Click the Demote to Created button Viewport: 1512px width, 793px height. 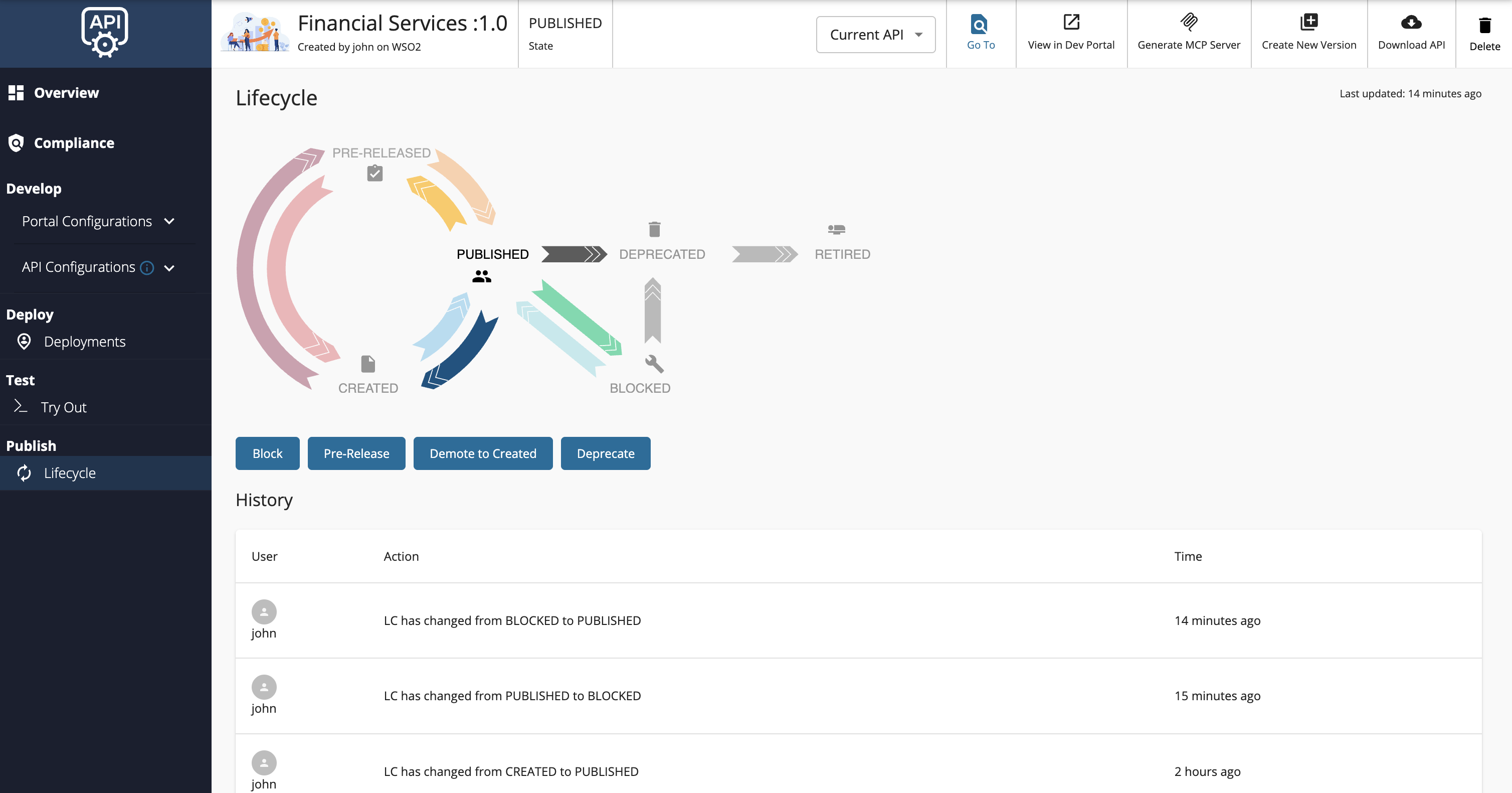coord(482,453)
